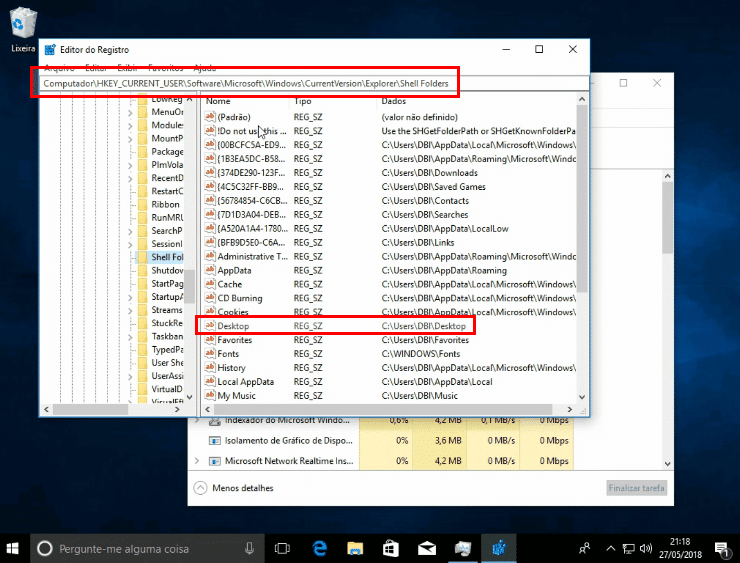Expand the PlmVolatile tree node
This screenshot has height=563, width=740.
coord(130,165)
